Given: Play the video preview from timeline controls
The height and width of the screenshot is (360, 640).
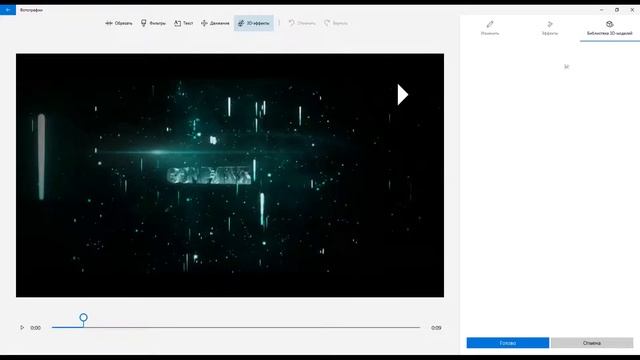Looking at the screenshot, I should (x=22, y=327).
